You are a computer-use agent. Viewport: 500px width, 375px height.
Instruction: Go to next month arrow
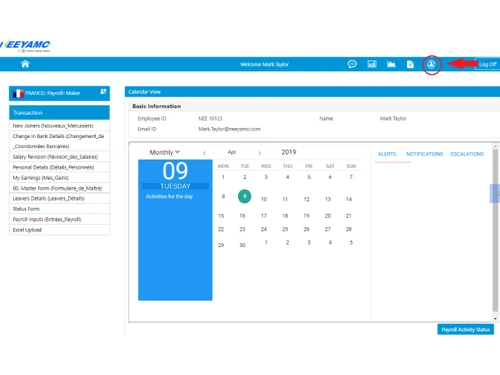coord(259,153)
